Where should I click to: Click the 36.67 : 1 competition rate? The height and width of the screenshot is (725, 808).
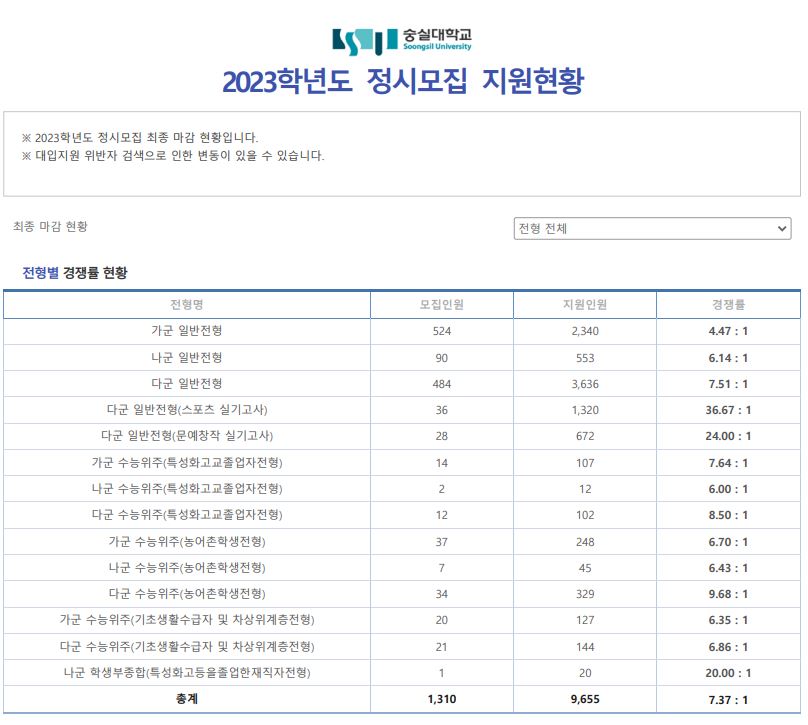(728, 410)
